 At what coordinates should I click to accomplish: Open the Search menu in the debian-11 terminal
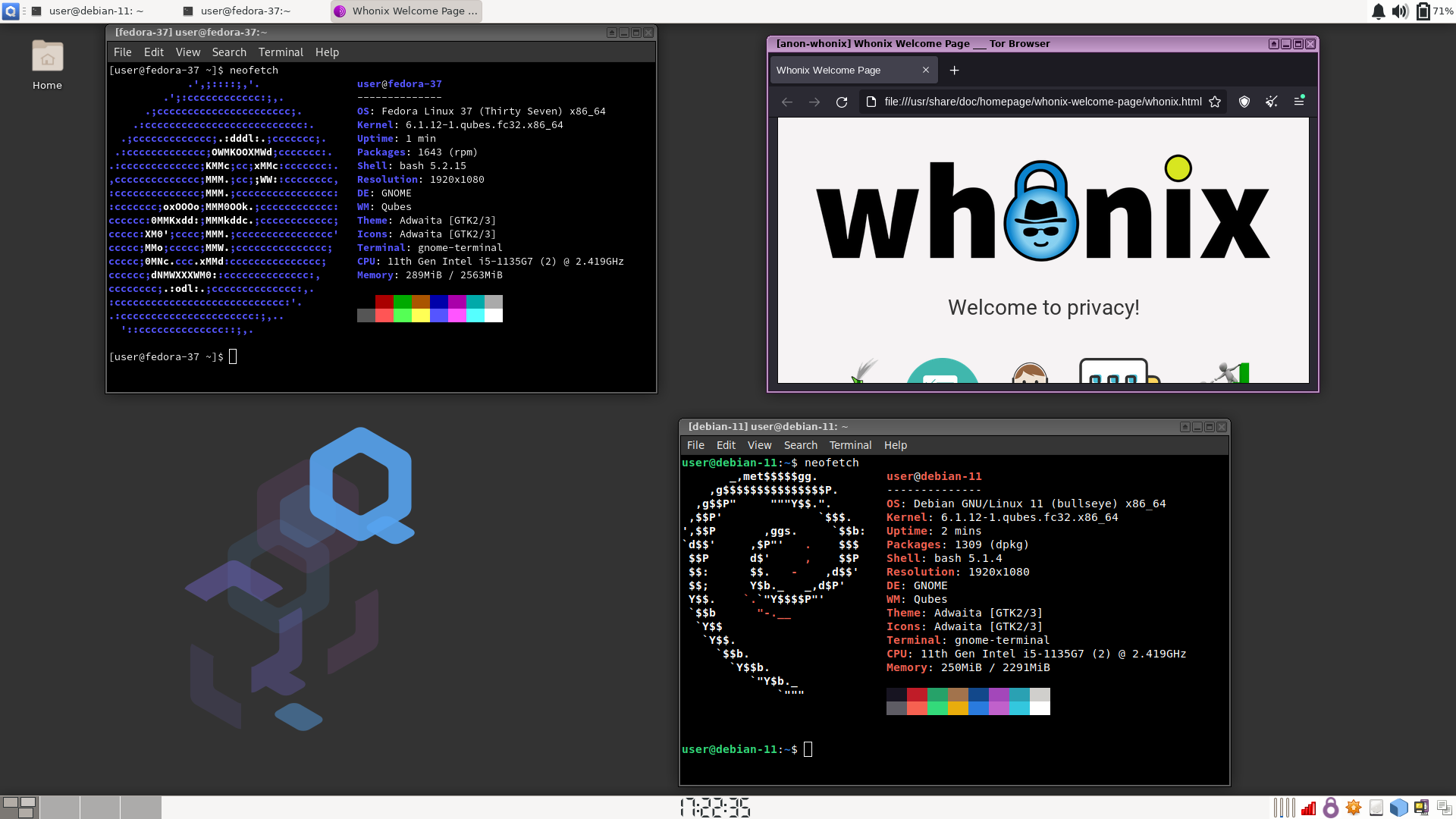pos(800,445)
